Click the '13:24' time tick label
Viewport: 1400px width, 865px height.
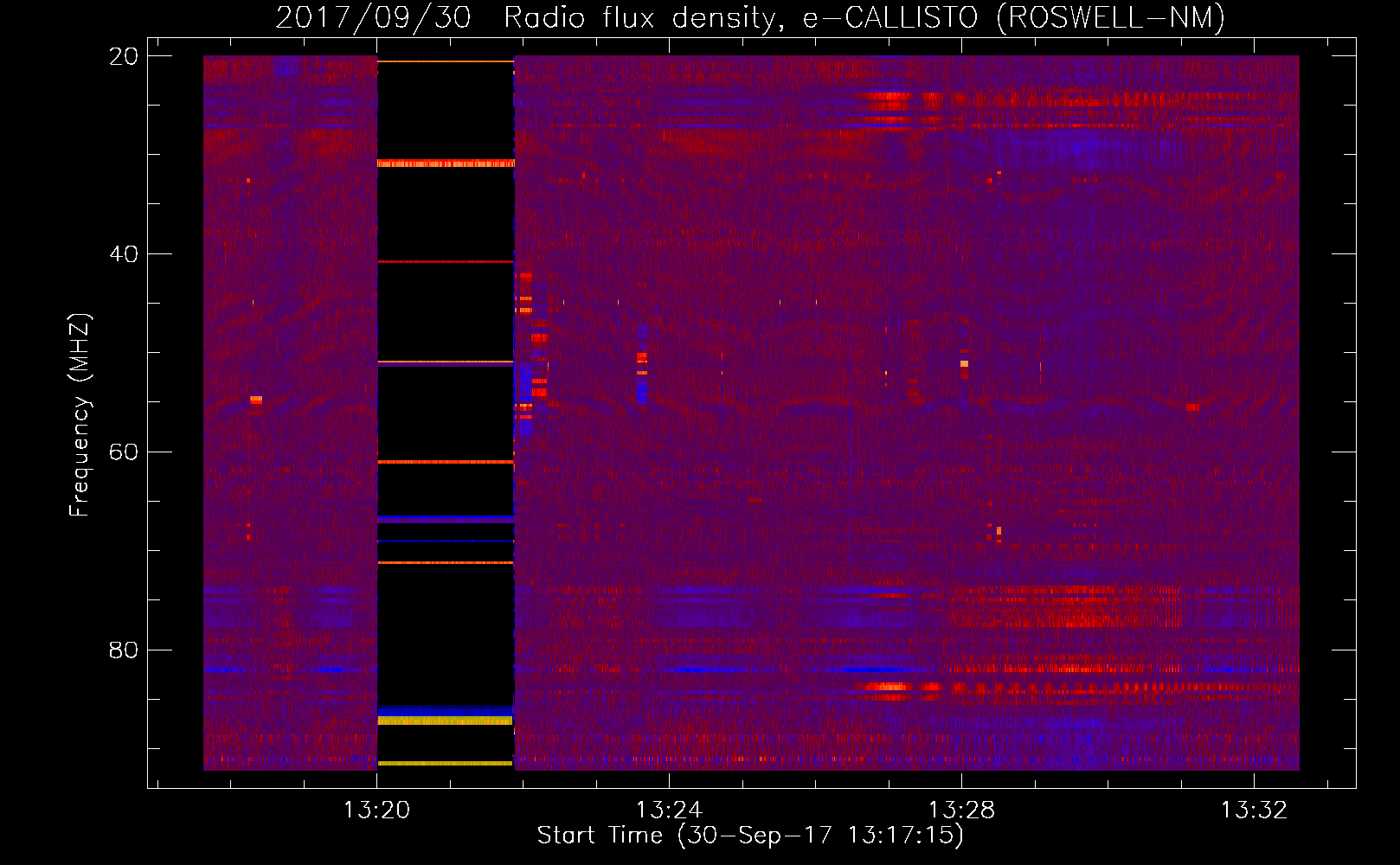pyautogui.click(x=669, y=810)
